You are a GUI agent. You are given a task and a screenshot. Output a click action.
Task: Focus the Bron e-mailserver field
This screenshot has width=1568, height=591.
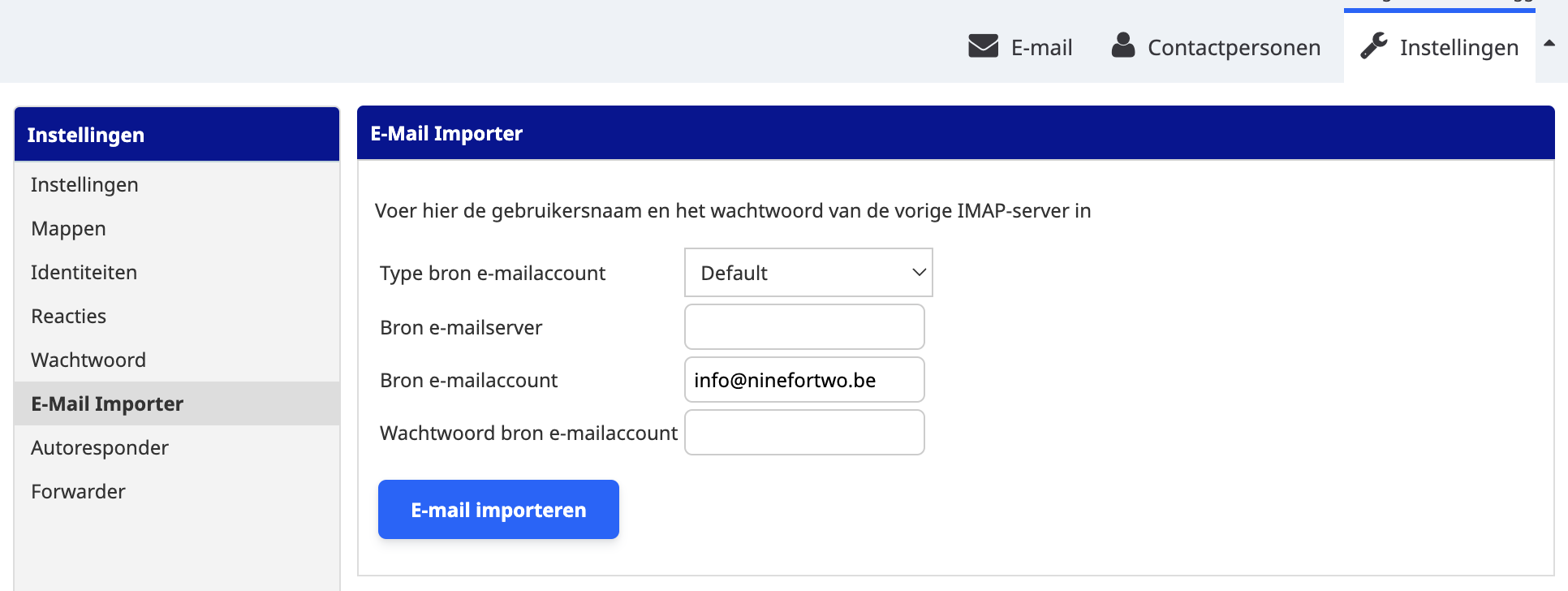[804, 327]
